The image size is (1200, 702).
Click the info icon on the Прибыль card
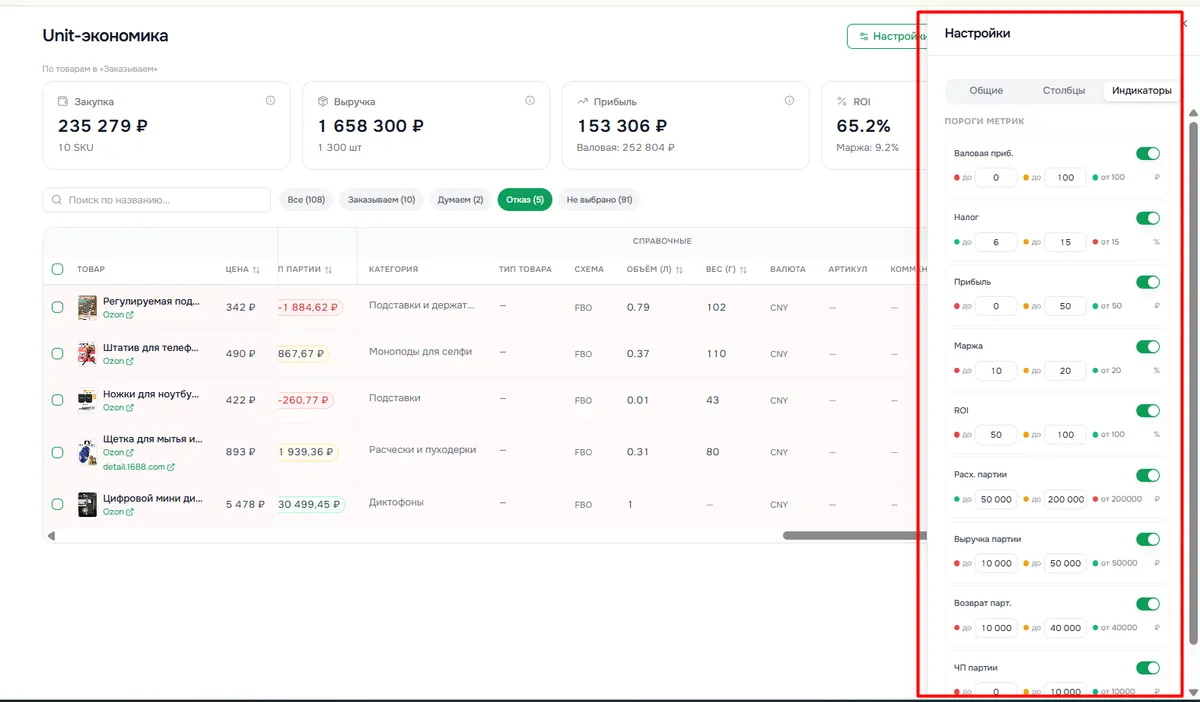click(789, 101)
